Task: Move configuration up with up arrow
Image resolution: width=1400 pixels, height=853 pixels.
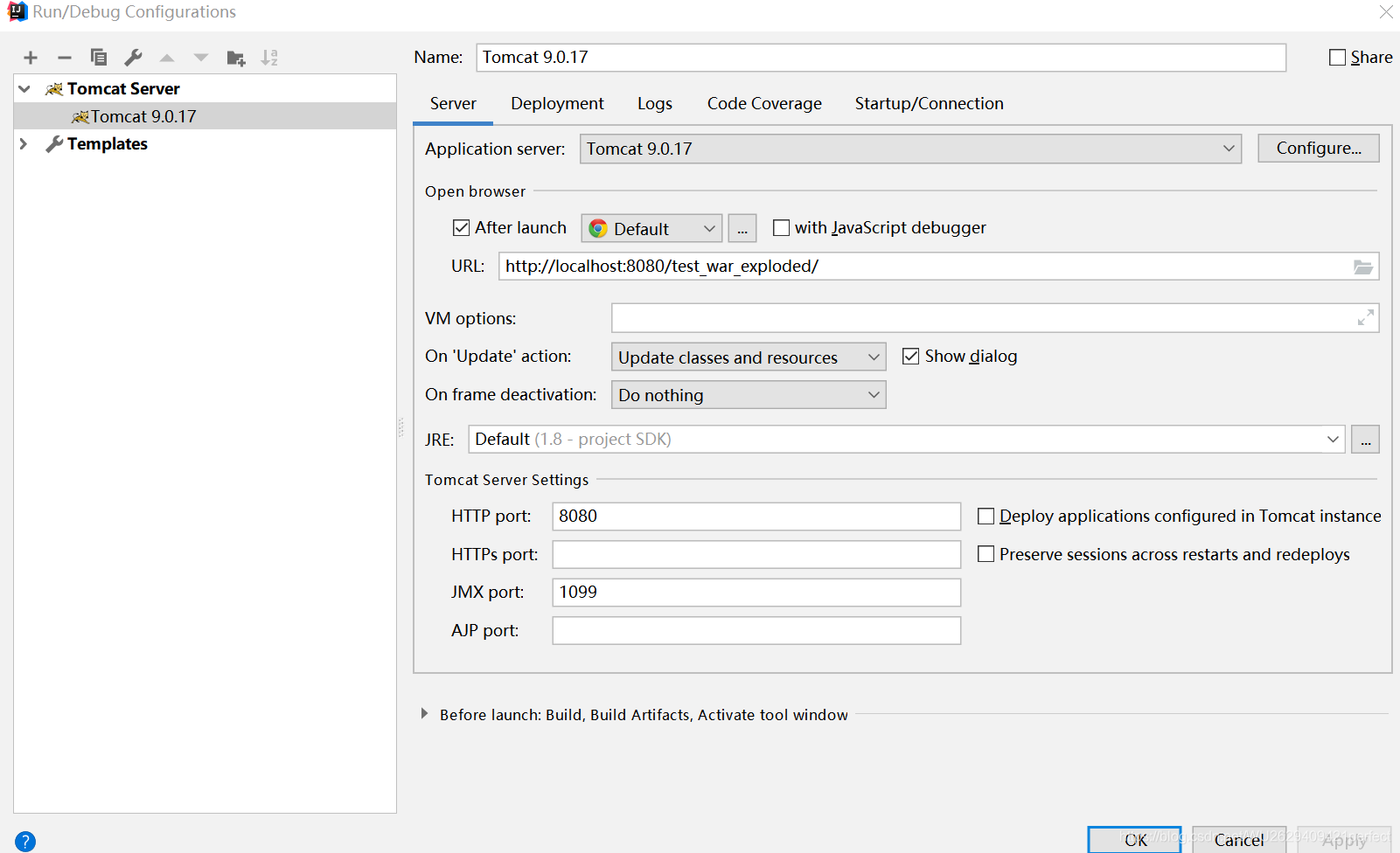Action: click(x=167, y=58)
